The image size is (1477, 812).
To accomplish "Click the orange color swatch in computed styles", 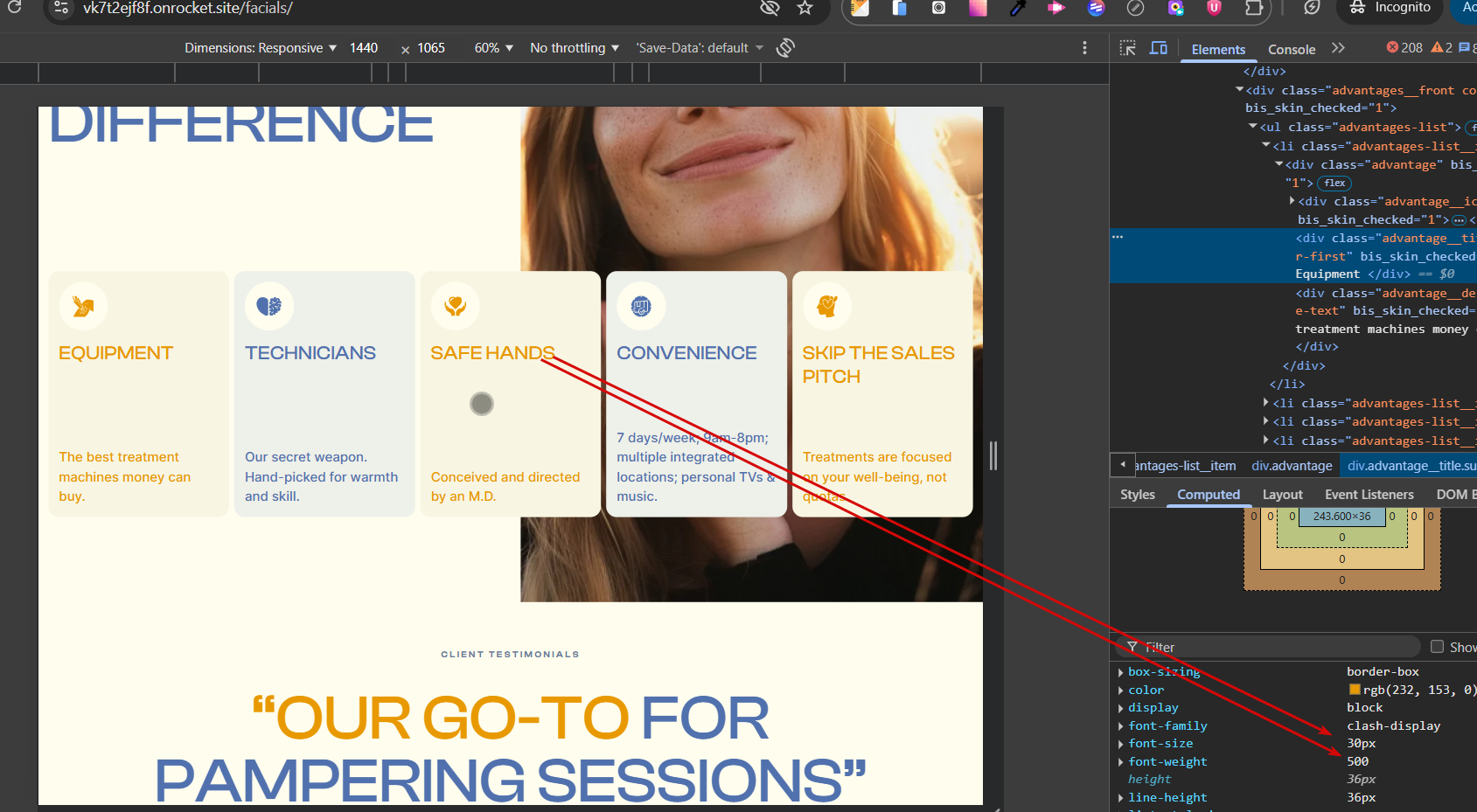I will click(1355, 691).
